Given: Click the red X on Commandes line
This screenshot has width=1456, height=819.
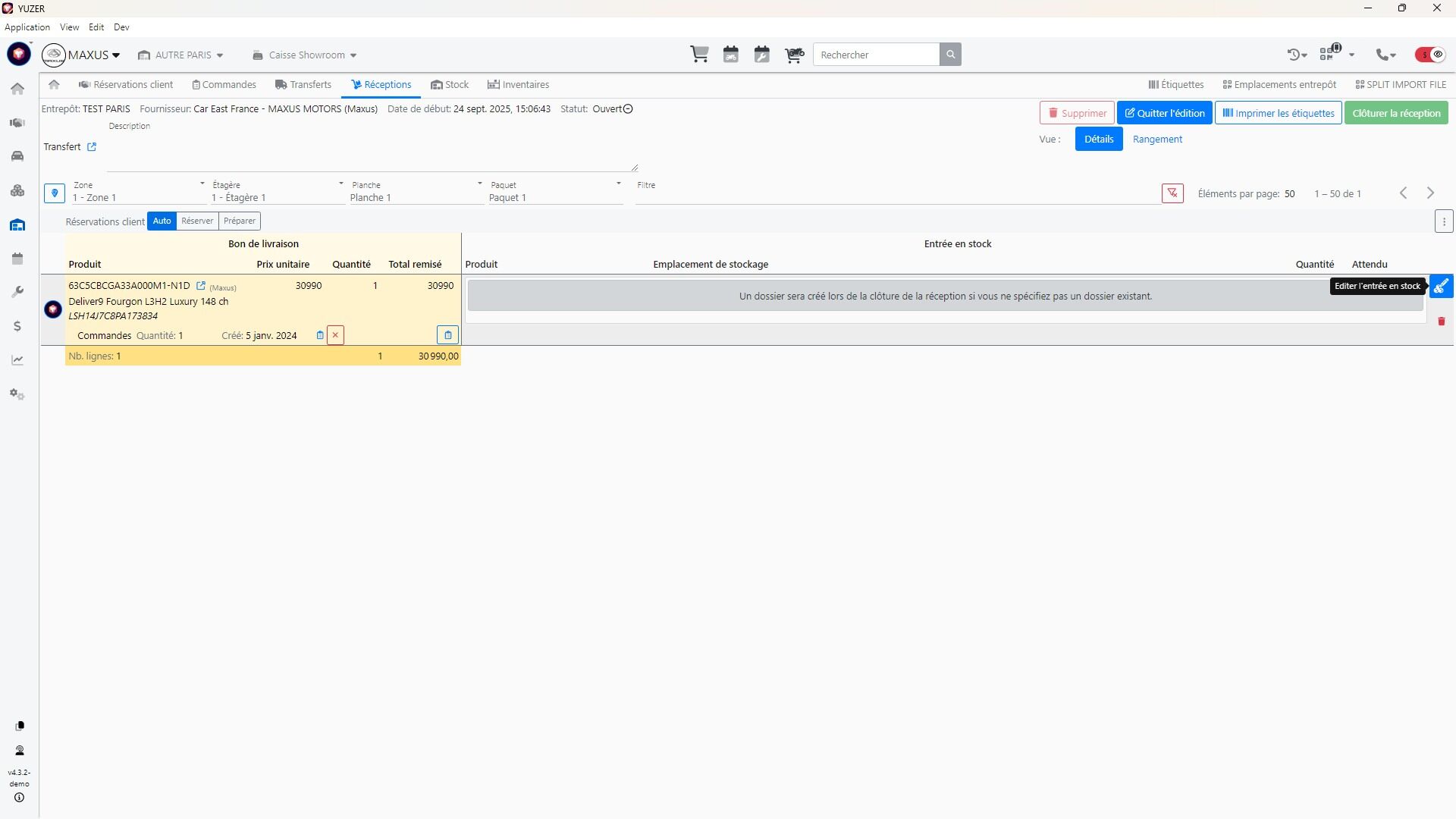Looking at the screenshot, I should (x=335, y=335).
